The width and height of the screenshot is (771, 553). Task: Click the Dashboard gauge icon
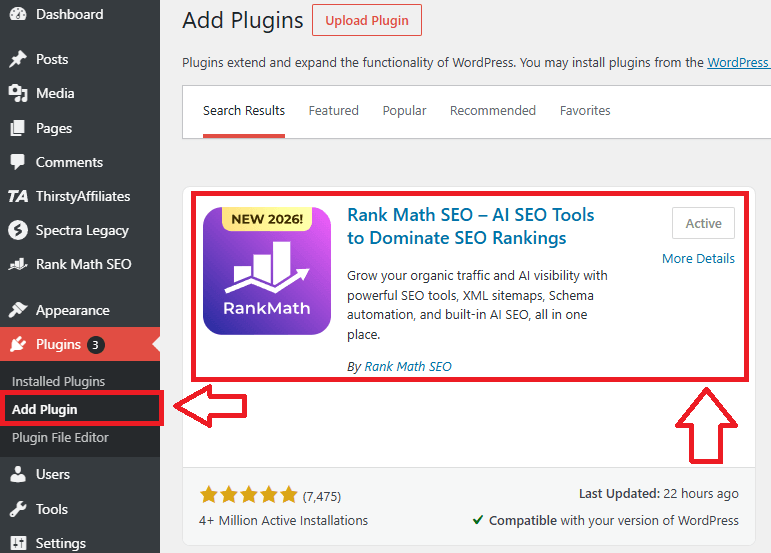click(18, 14)
